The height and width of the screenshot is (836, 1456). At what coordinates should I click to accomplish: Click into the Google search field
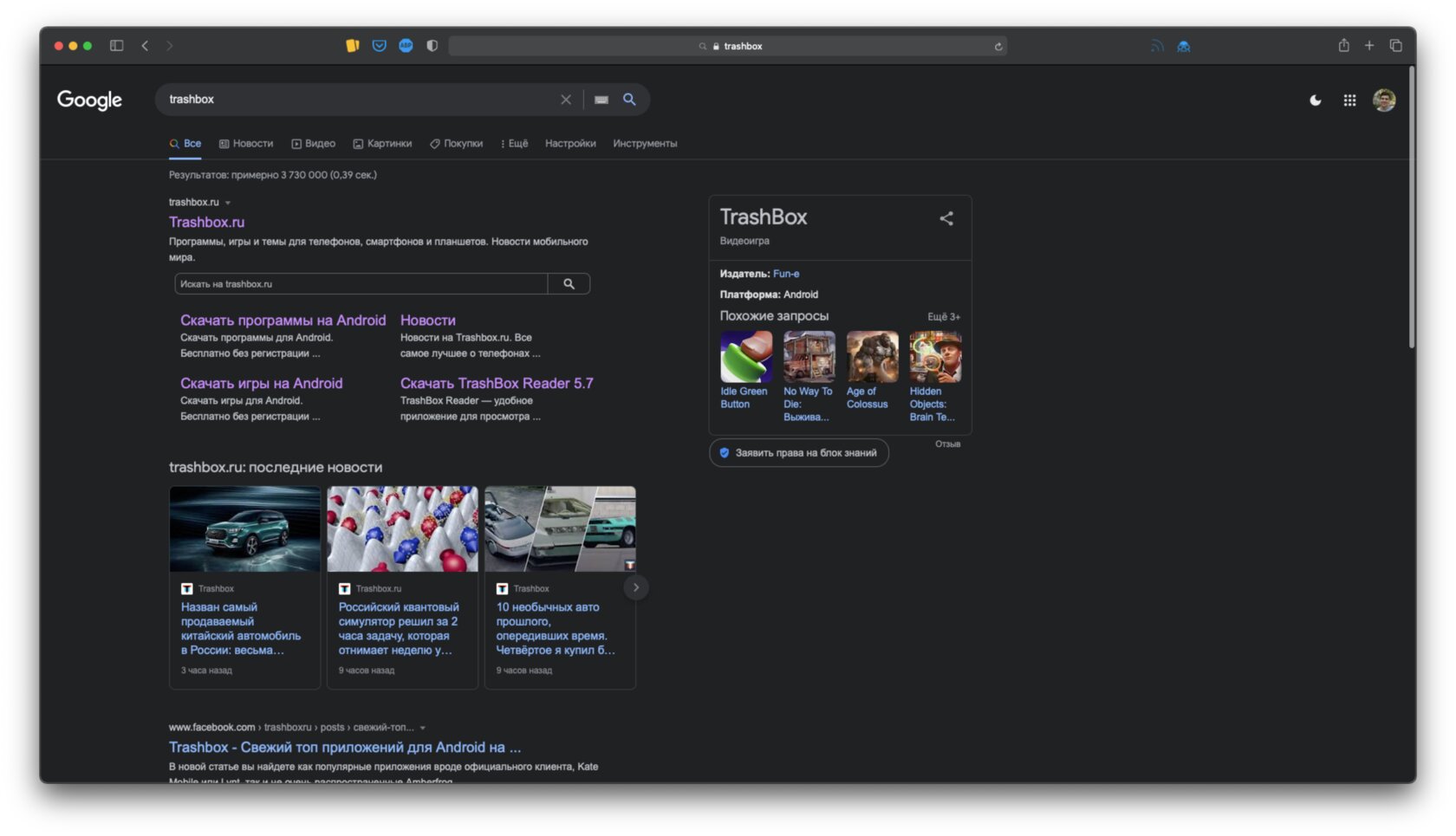coord(360,100)
